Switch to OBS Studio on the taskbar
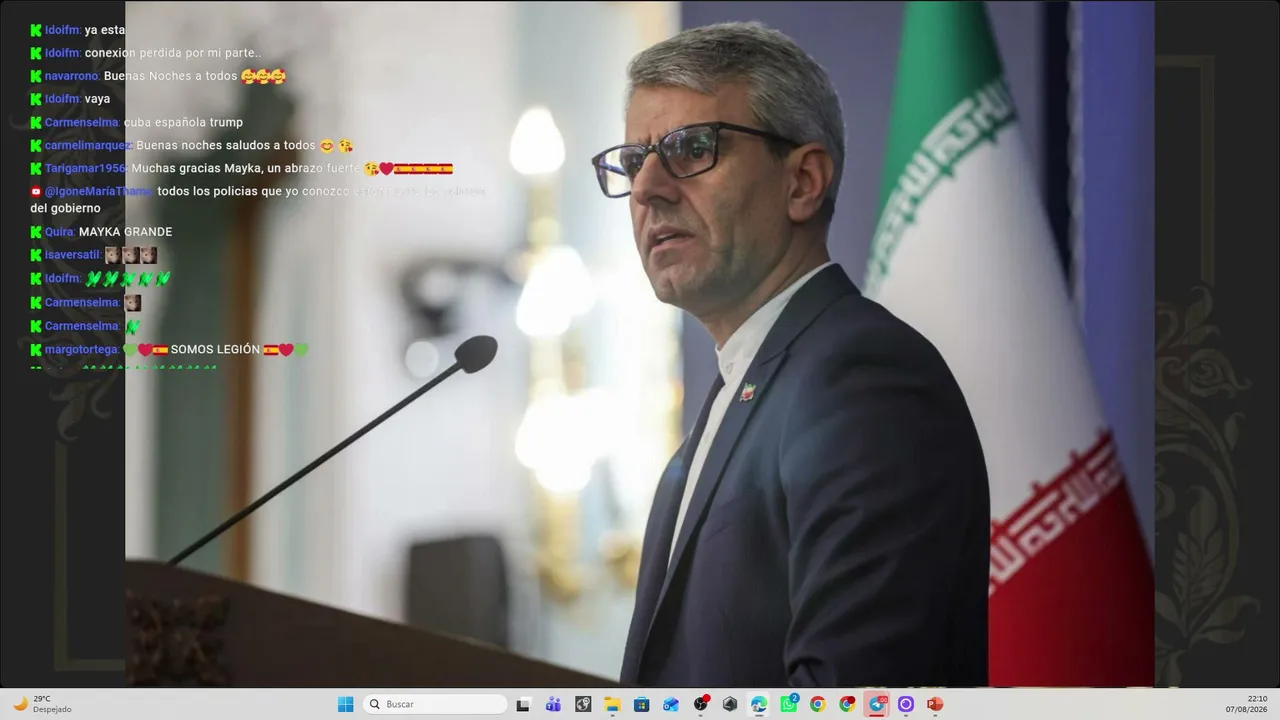The image size is (1280, 720). pos(701,704)
